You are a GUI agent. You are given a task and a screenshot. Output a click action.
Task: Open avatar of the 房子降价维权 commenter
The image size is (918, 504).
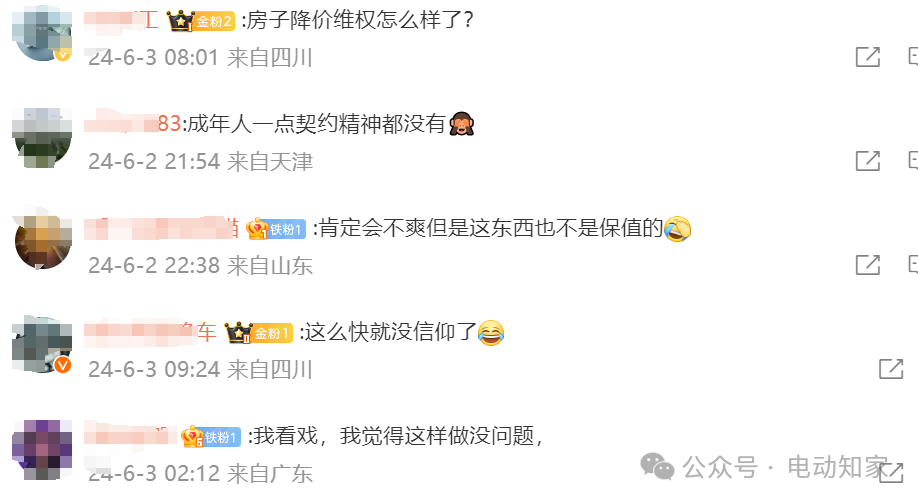click(42, 33)
